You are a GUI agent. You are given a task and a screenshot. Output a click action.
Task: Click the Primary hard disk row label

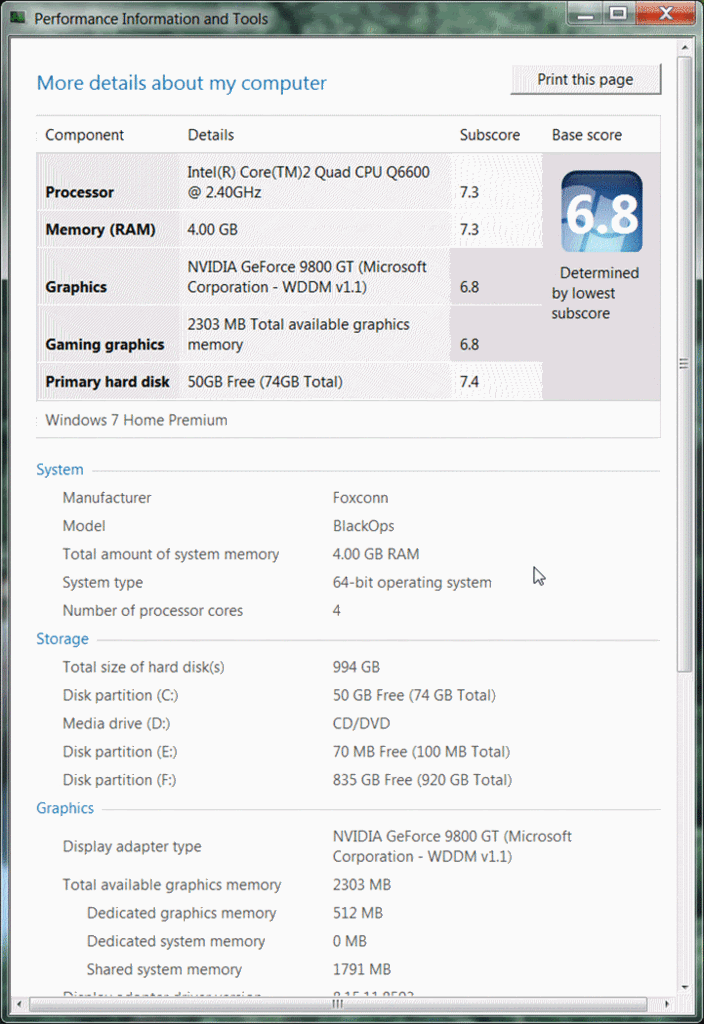[107, 382]
